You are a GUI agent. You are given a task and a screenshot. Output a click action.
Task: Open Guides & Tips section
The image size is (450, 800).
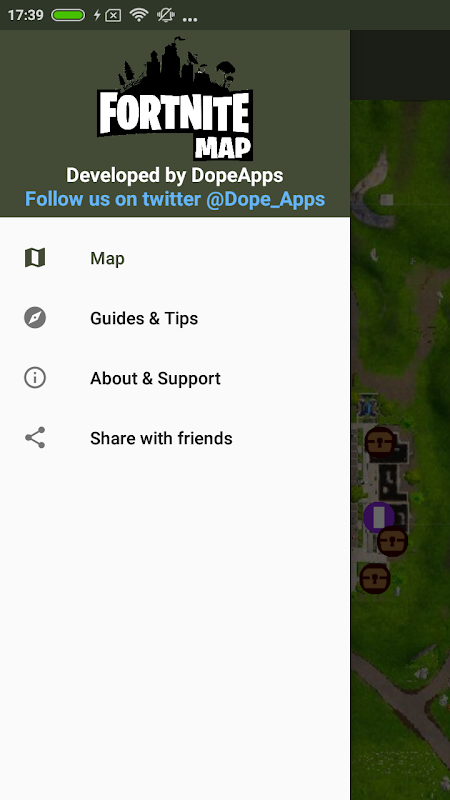[x=175, y=318]
